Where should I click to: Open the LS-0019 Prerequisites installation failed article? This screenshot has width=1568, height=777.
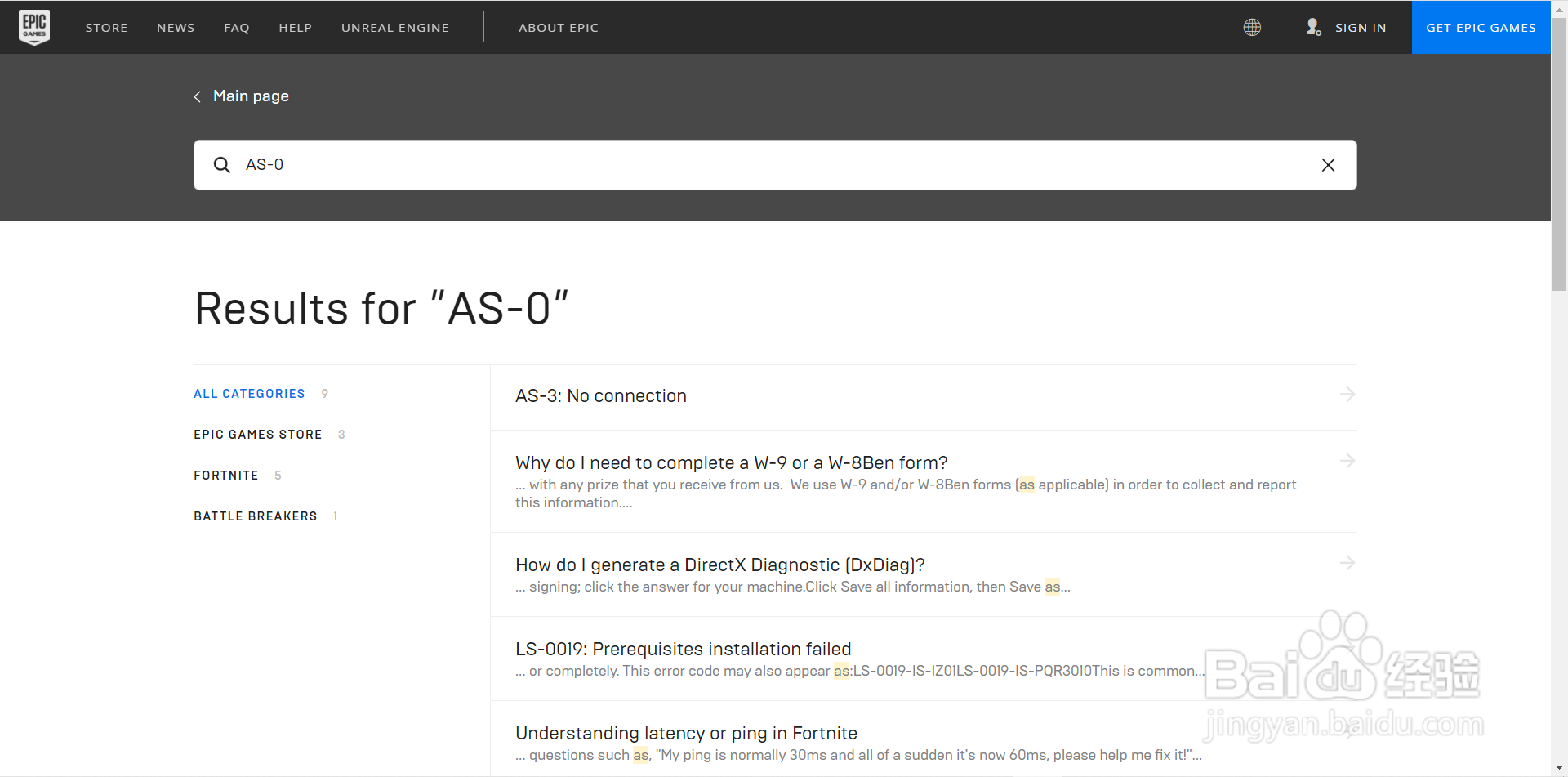(x=683, y=649)
